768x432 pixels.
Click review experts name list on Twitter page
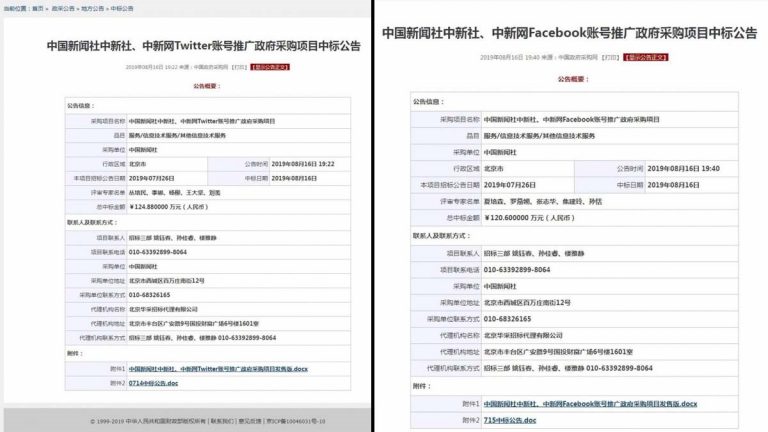(x=174, y=193)
